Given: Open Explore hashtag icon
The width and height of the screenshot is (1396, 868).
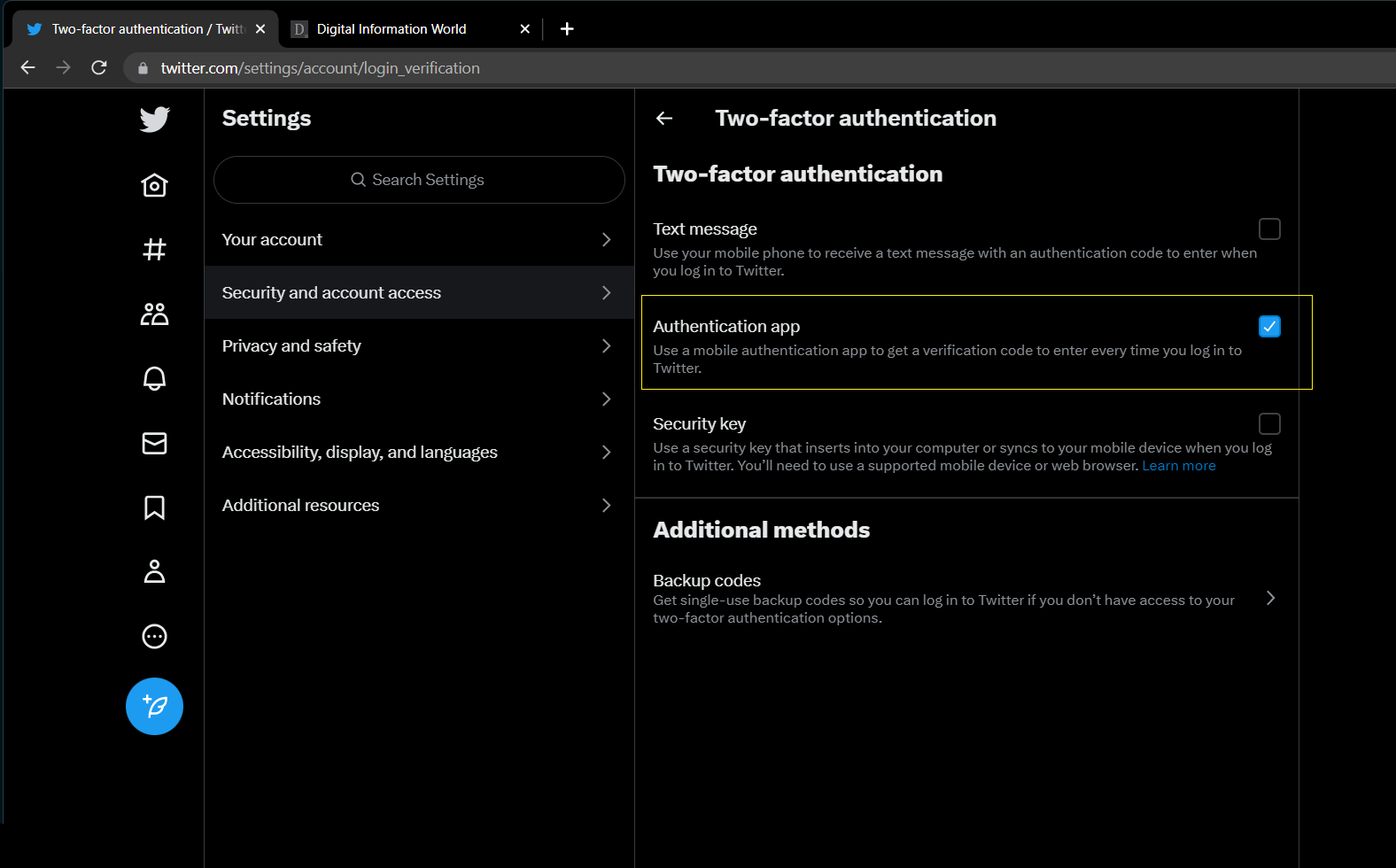Looking at the screenshot, I should coord(154,250).
